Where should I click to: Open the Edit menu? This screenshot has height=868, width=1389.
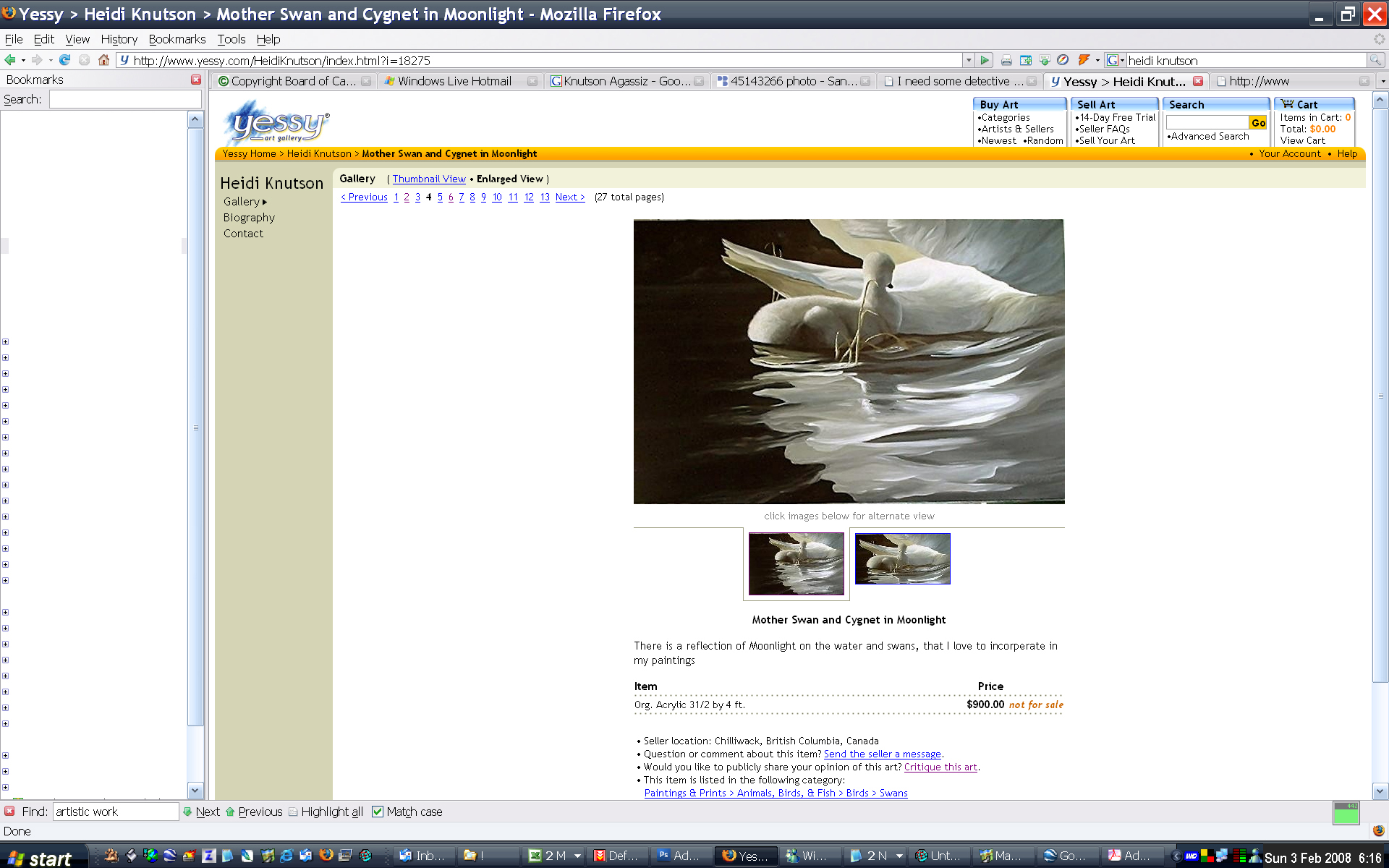43,39
